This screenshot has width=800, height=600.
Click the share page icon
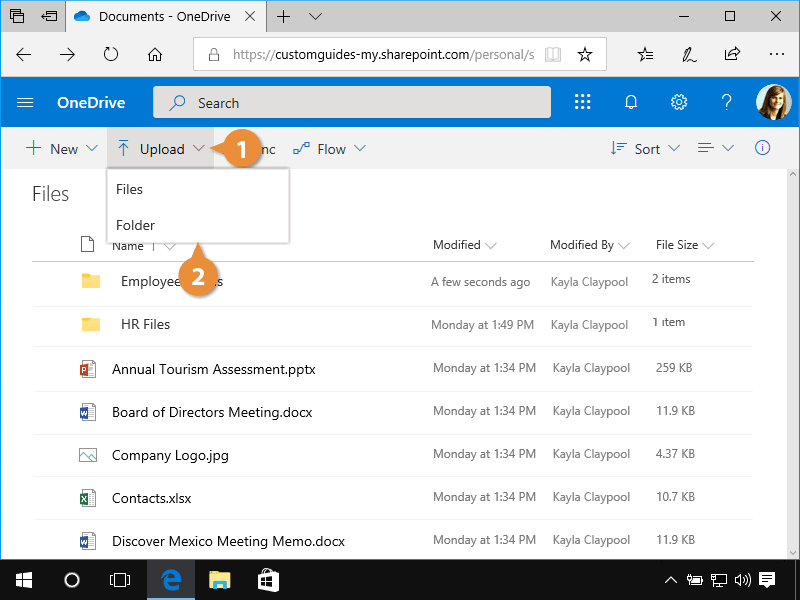tap(732, 54)
